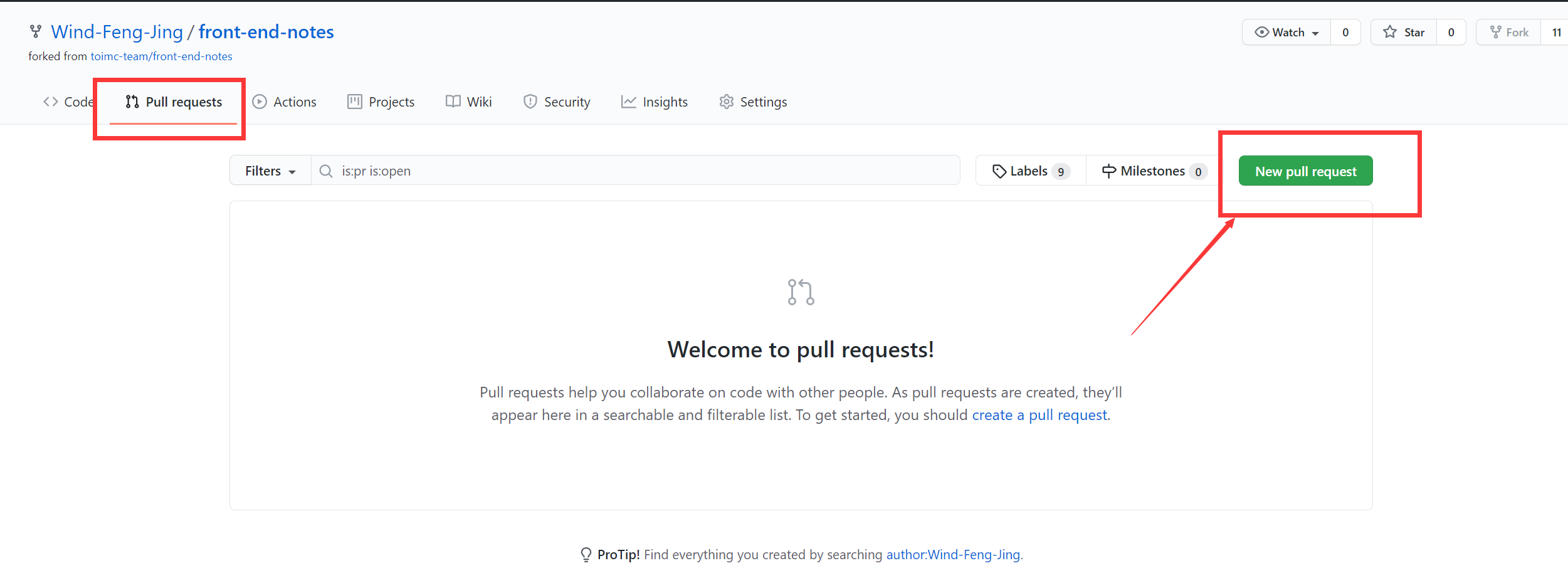
Task: Open the toimc-team/front-end-notes source repo link
Action: coord(161,56)
